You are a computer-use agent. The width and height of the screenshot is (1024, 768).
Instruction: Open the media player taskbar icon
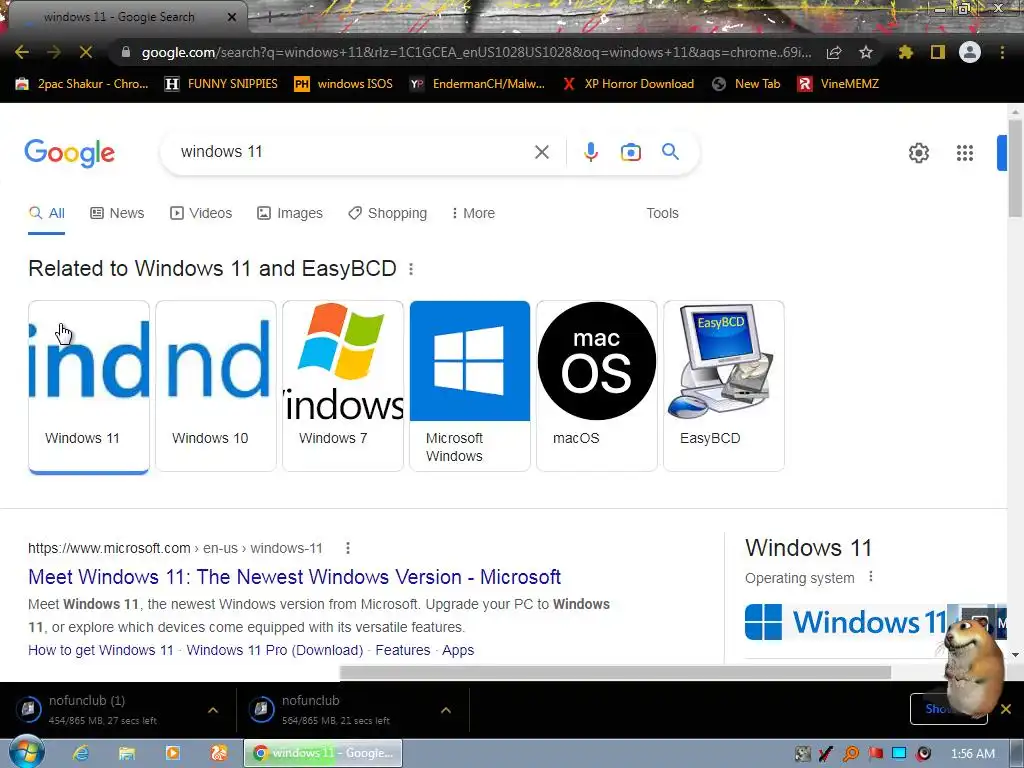173,753
